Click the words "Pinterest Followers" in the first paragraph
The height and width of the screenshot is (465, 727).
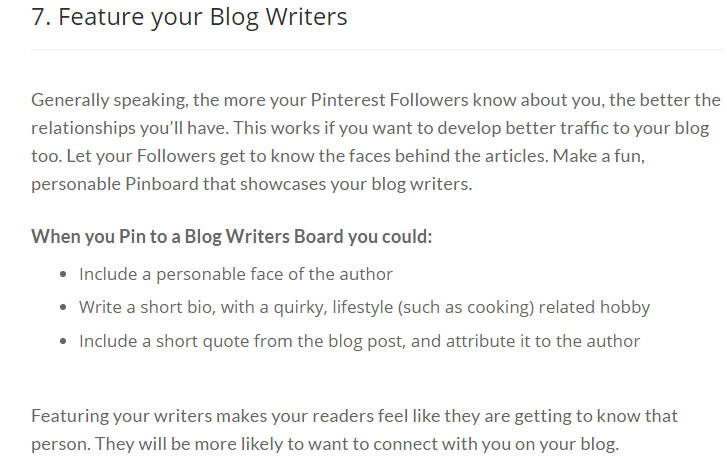[389, 100]
